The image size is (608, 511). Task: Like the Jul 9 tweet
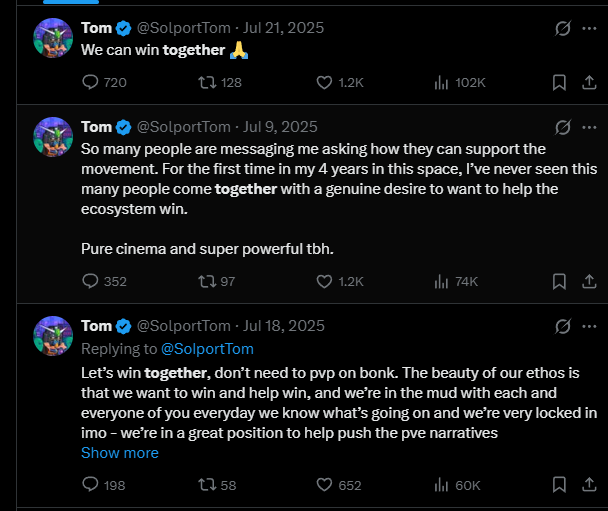click(x=324, y=281)
